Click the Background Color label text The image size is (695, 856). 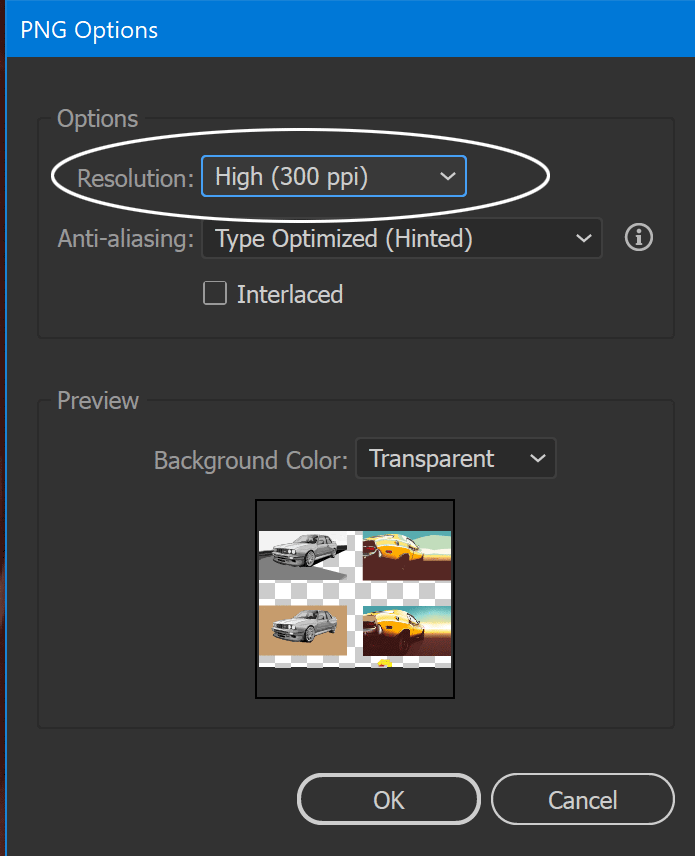tap(250, 460)
